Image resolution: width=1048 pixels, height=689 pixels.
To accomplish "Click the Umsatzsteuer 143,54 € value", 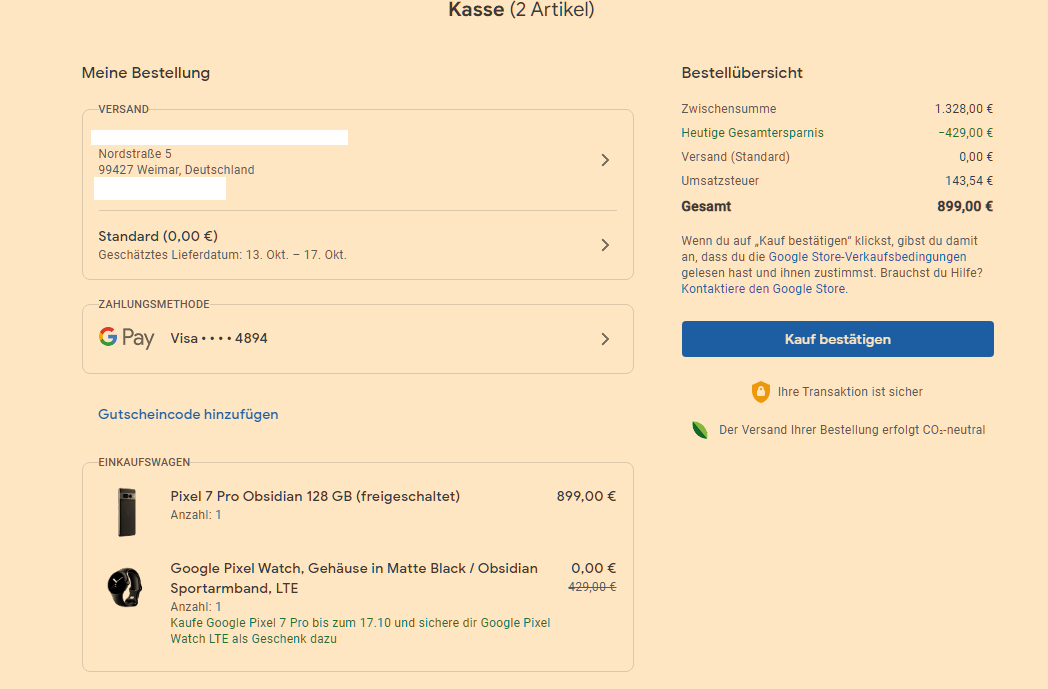I will (969, 181).
